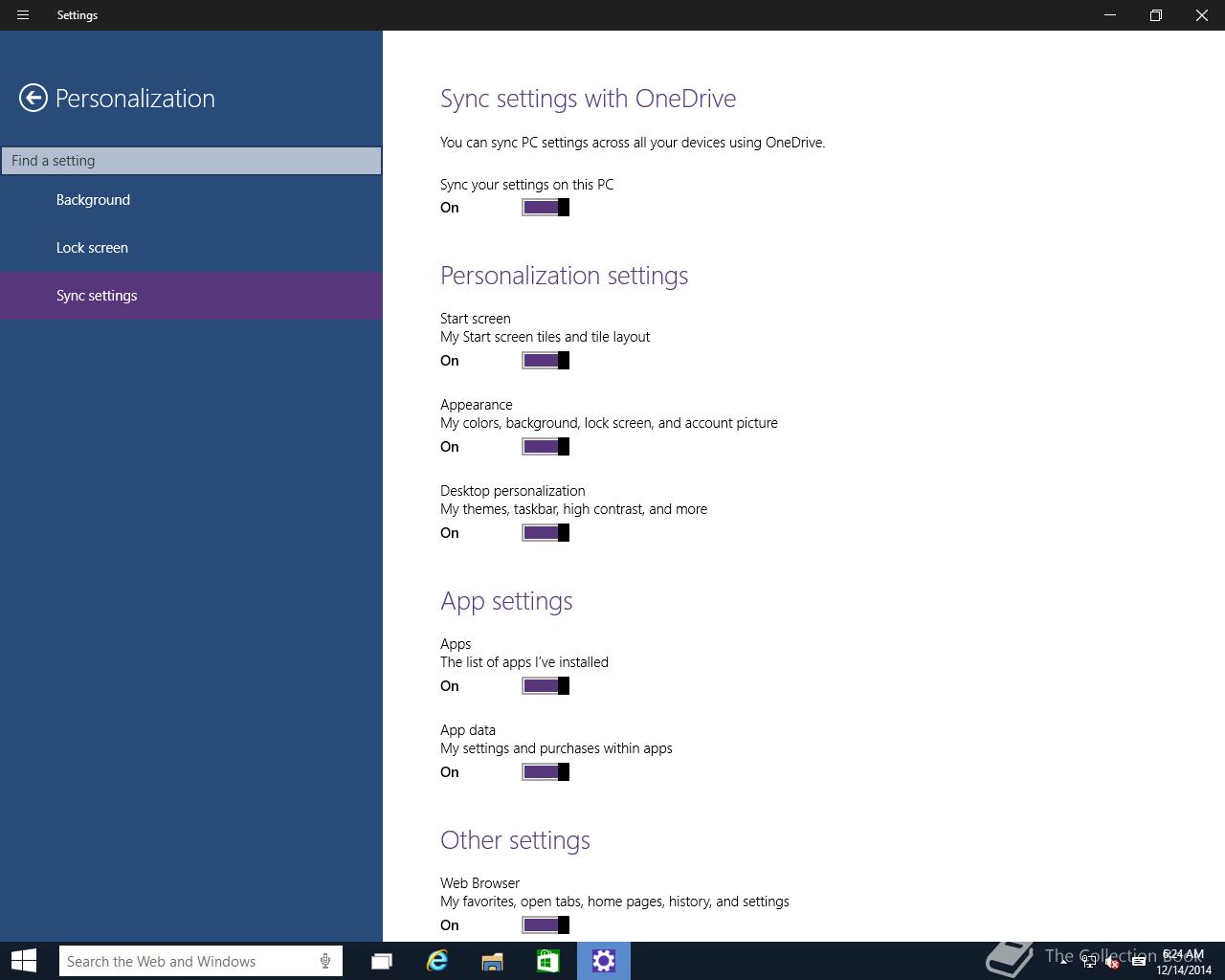Disable the Appearance sync toggle
The height and width of the screenshot is (980, 1225).
coord(546,447)
